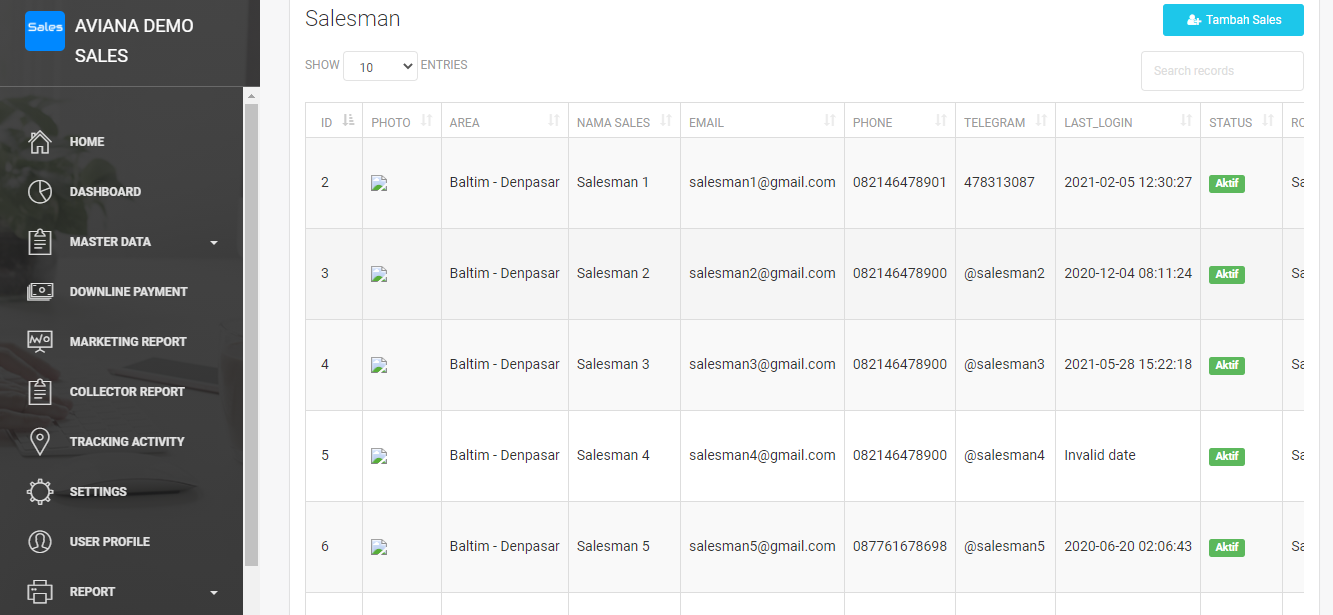Image resolution: width=1333 pixels, height=615 pixels.
Task: Click the Tracking Activity map pin icon
Action: point(40,442)
